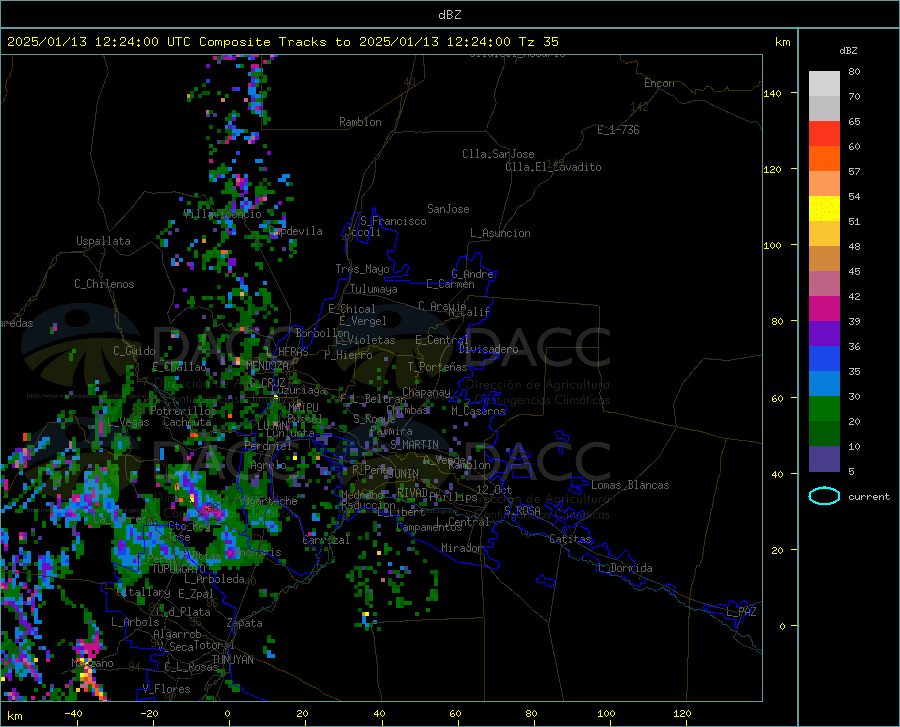Click the Lomas_Blancas place label
This screenshot has width=900, height=727.
click(630, 485)
